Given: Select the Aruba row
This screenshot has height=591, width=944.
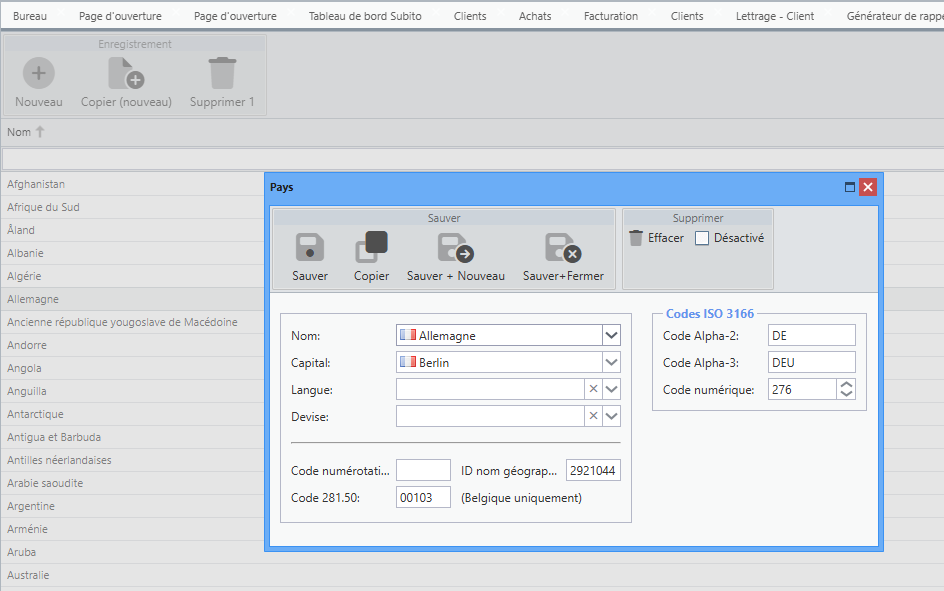Looking at the screenshot, I should [22, 552].
